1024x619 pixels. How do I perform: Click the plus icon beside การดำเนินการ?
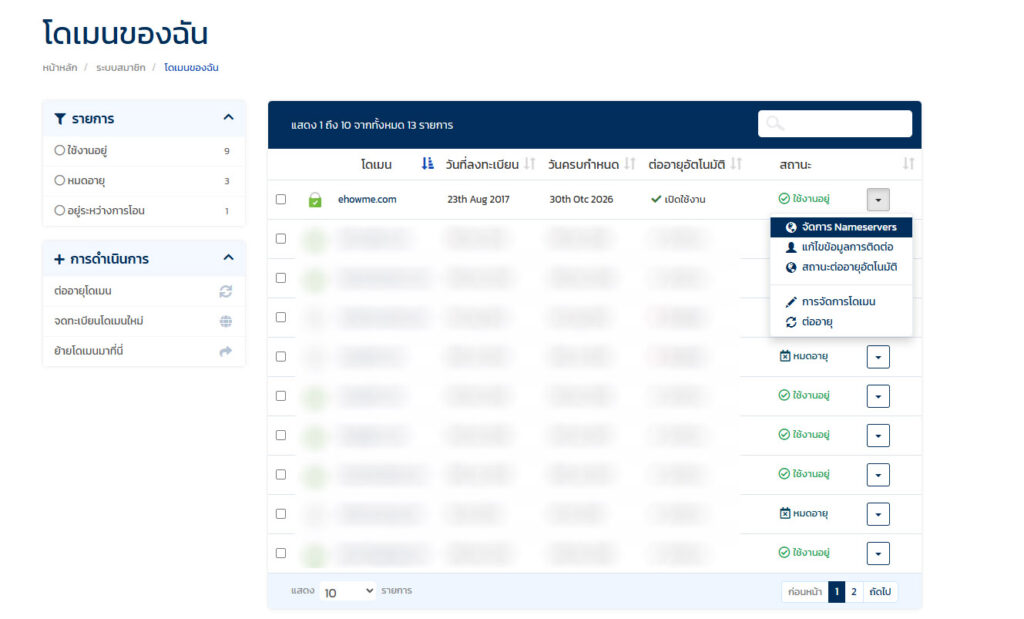coord(59,259)
